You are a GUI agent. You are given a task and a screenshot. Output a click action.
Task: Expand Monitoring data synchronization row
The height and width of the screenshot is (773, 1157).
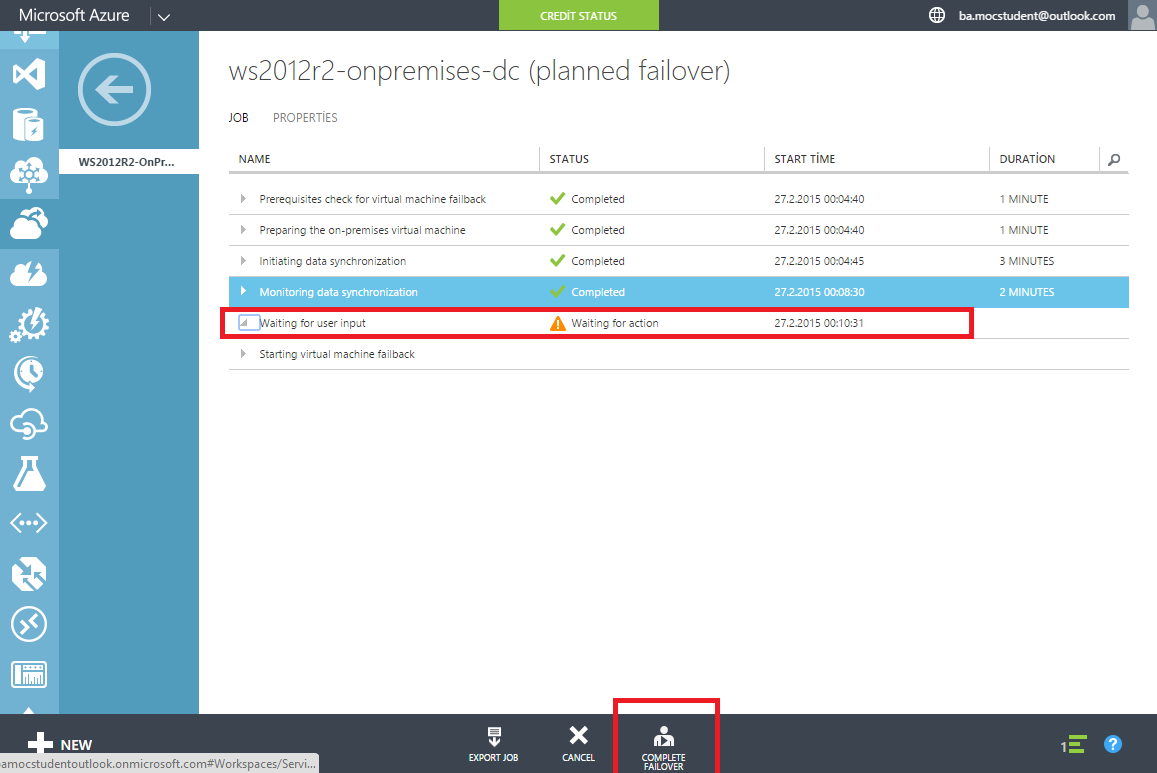pos(243,292)
